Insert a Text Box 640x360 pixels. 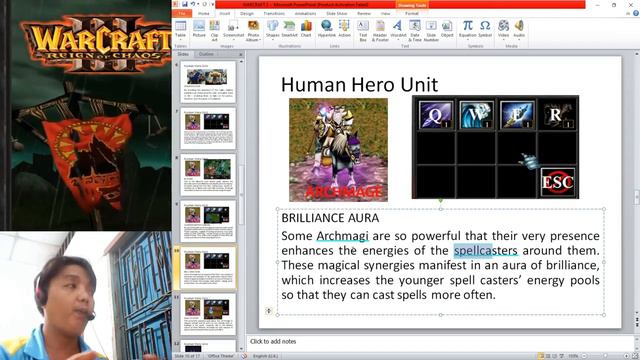point(363,30)
